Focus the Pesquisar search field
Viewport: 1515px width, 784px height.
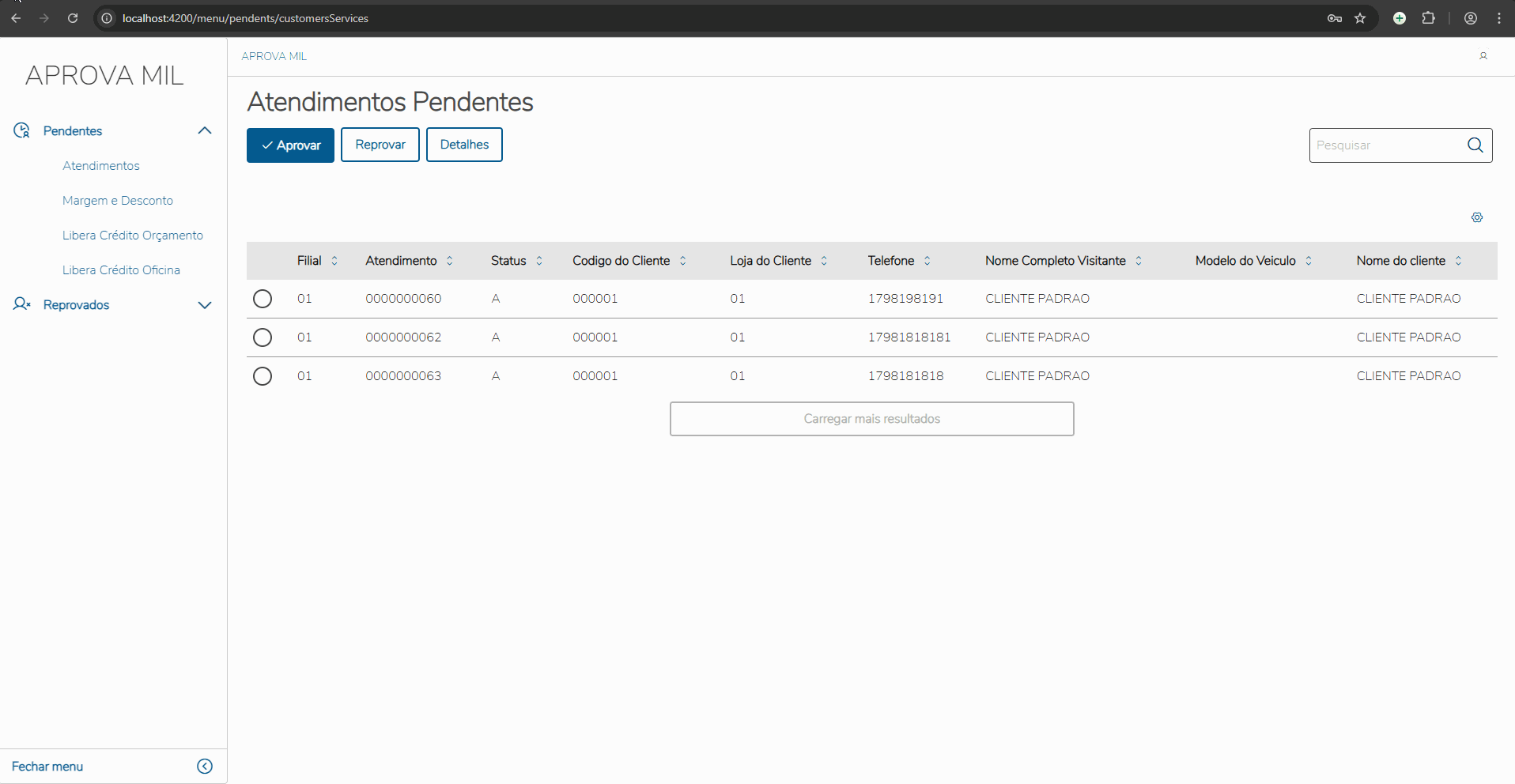[x=1385, y=145]
